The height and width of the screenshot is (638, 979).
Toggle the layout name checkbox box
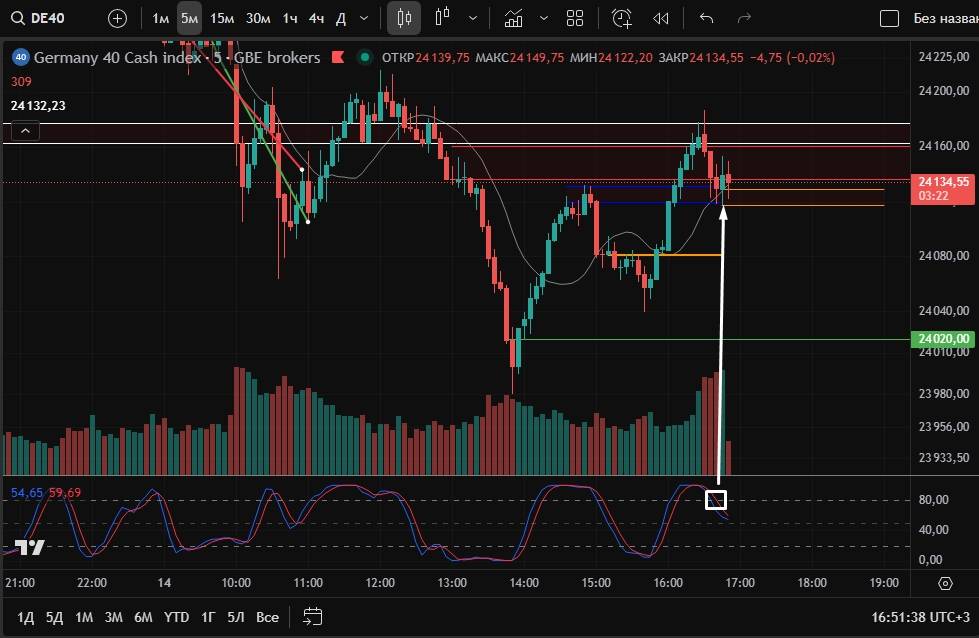pos(889,18)
